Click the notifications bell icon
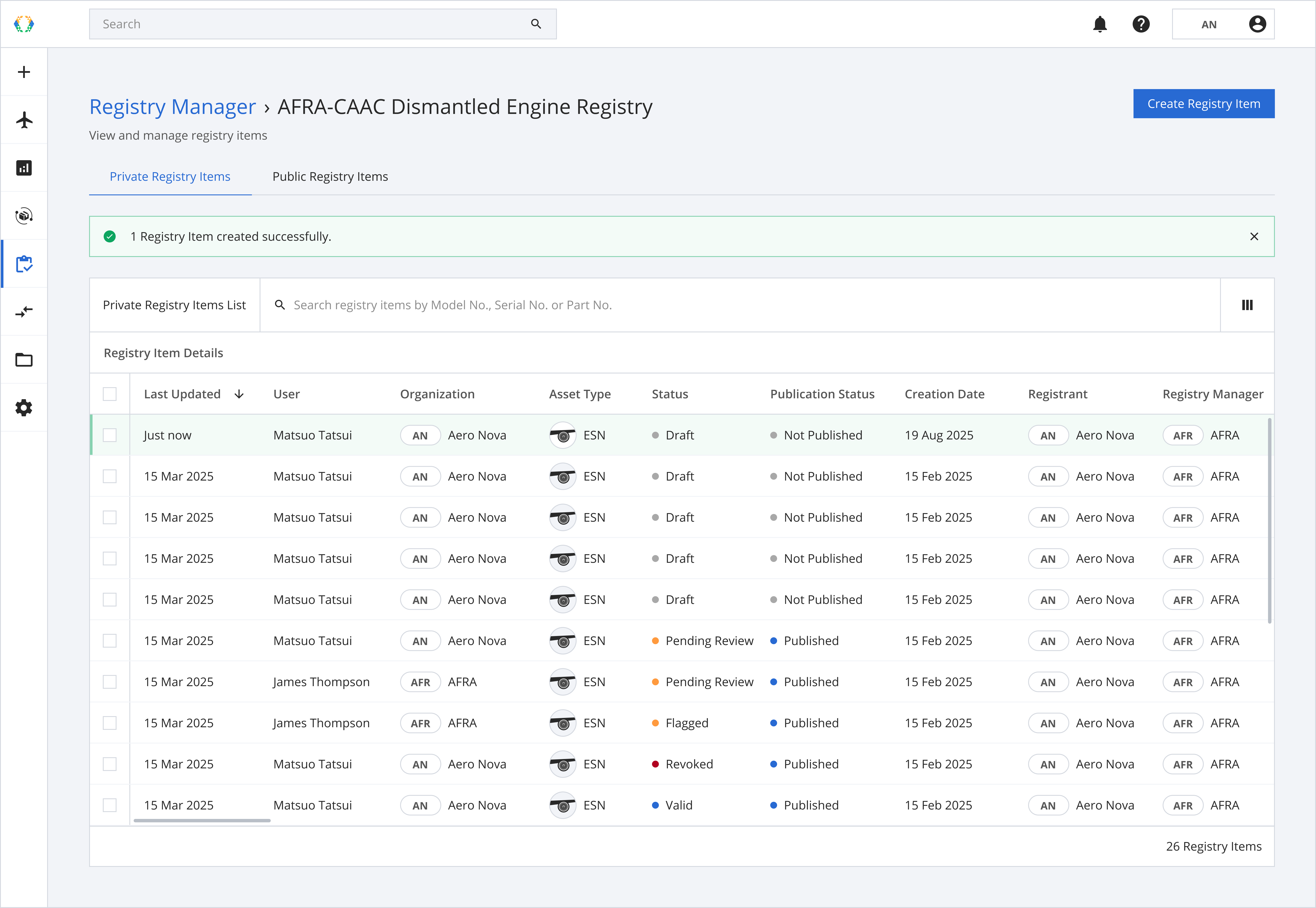This screenshot has width=1316, height=908. pyautogui.click(x=1100, y=24)
